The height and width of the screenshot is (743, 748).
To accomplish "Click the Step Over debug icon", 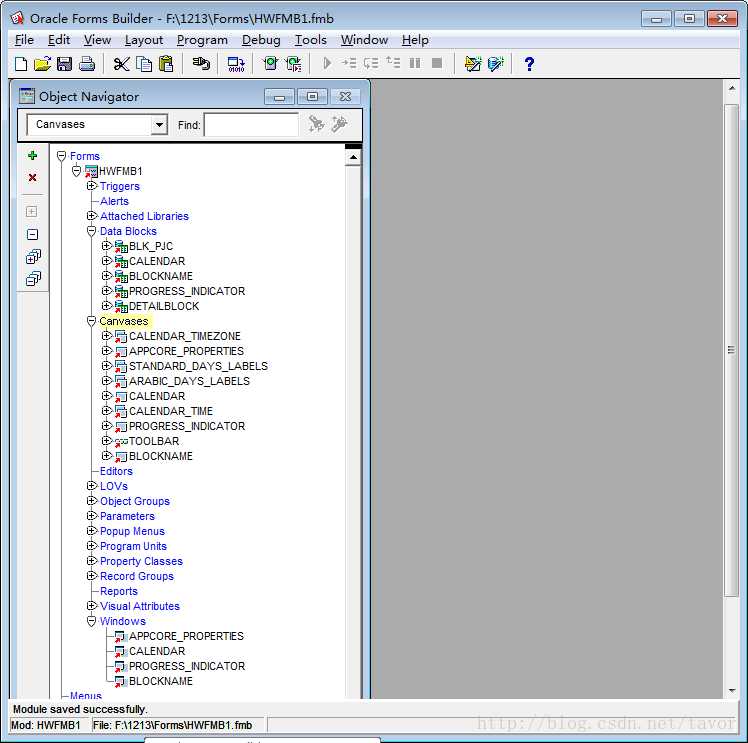I will [x=371, y=63].
